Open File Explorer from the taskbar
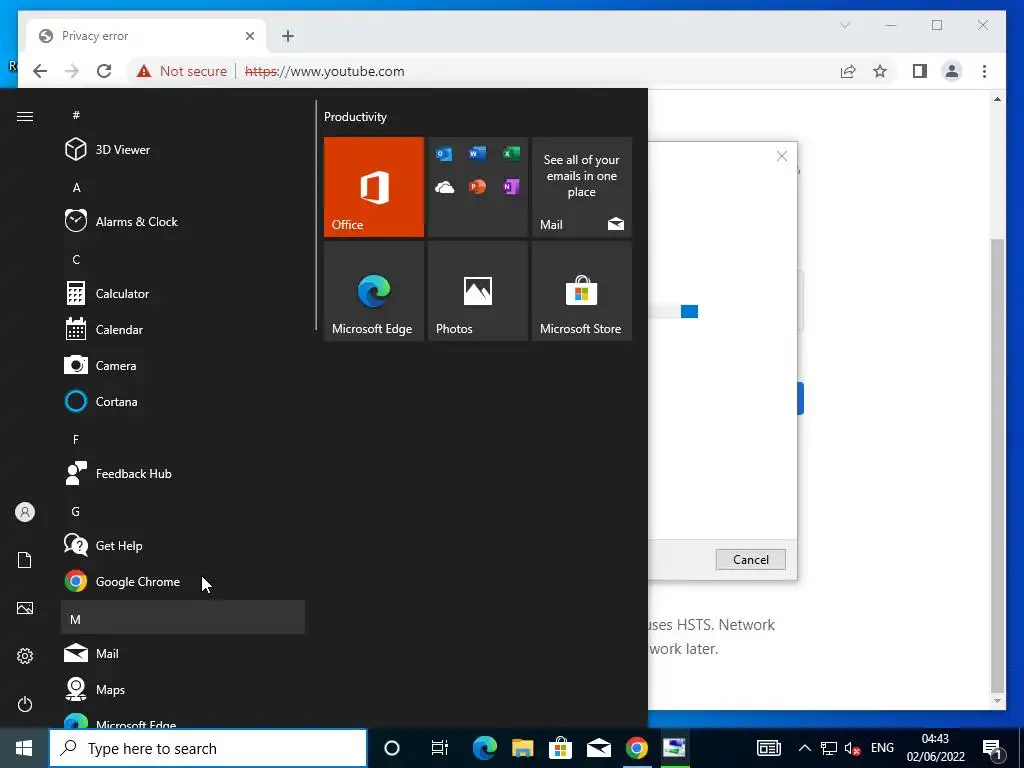 (522, 748)
